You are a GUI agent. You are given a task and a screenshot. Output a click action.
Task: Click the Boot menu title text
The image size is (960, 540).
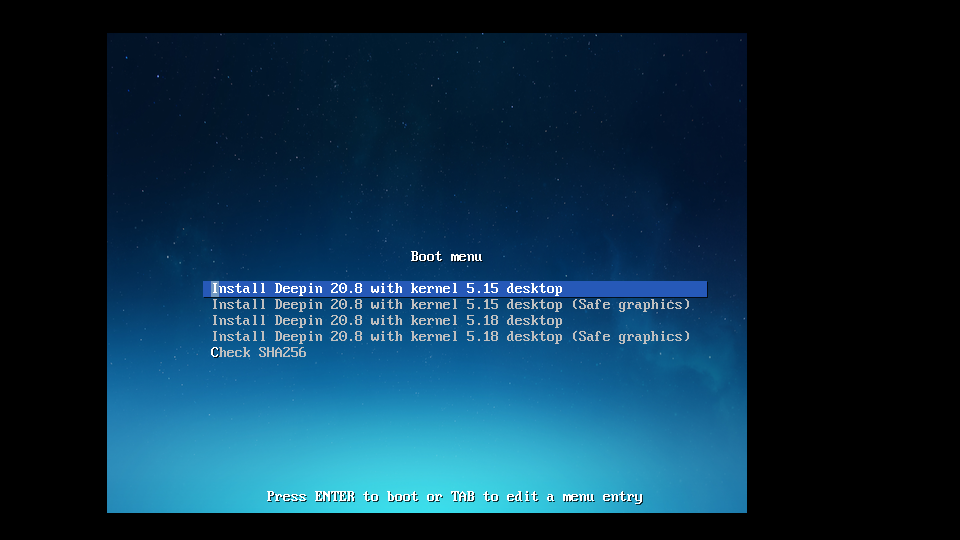coord(446,257)
